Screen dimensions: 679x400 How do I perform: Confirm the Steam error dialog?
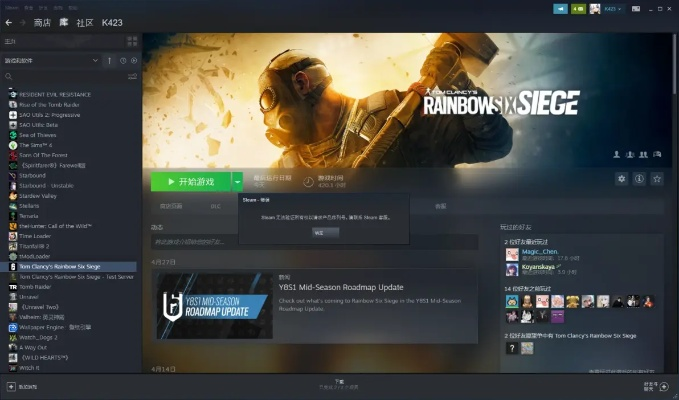[319, 231]
